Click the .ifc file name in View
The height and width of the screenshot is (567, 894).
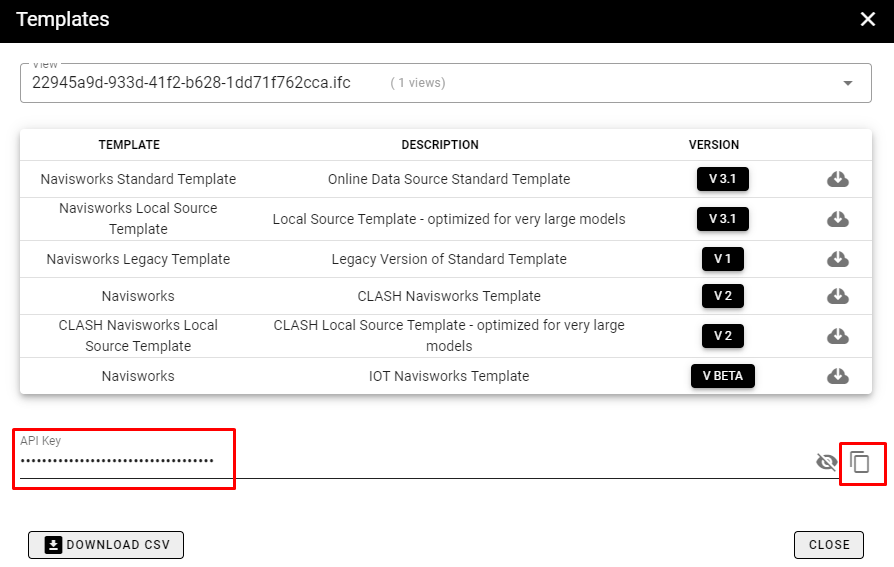pyautogui.click(x=191, y=83)
